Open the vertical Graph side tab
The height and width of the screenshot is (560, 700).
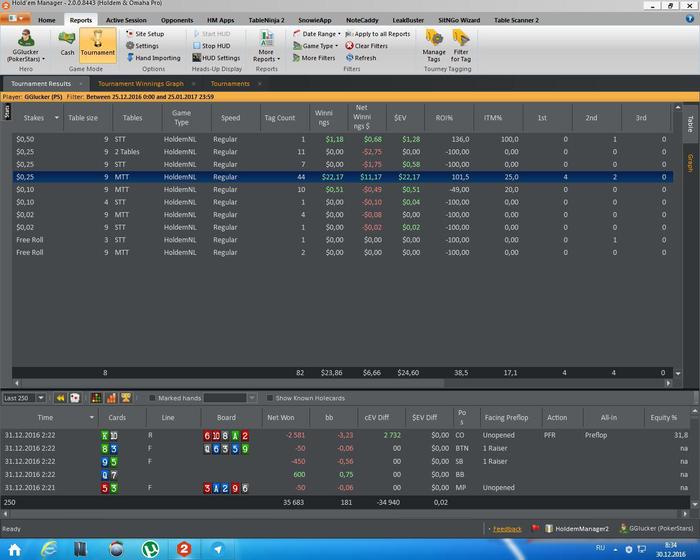tap(690, 163)
